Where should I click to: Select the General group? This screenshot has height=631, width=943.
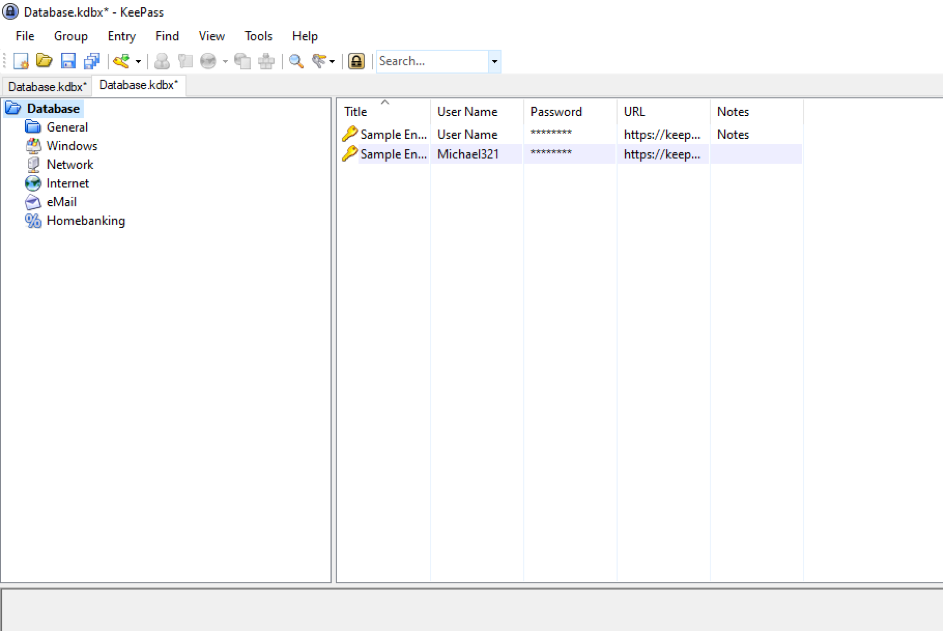pos(67,128)
